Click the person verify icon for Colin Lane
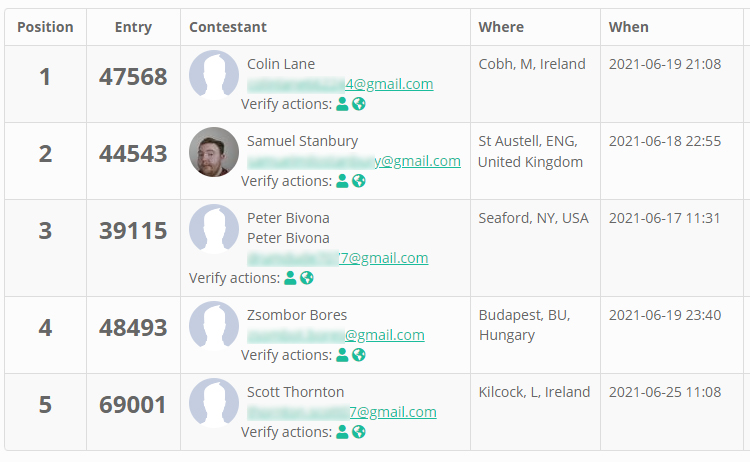This screenshot has width=750, height=462. [342, 104]
